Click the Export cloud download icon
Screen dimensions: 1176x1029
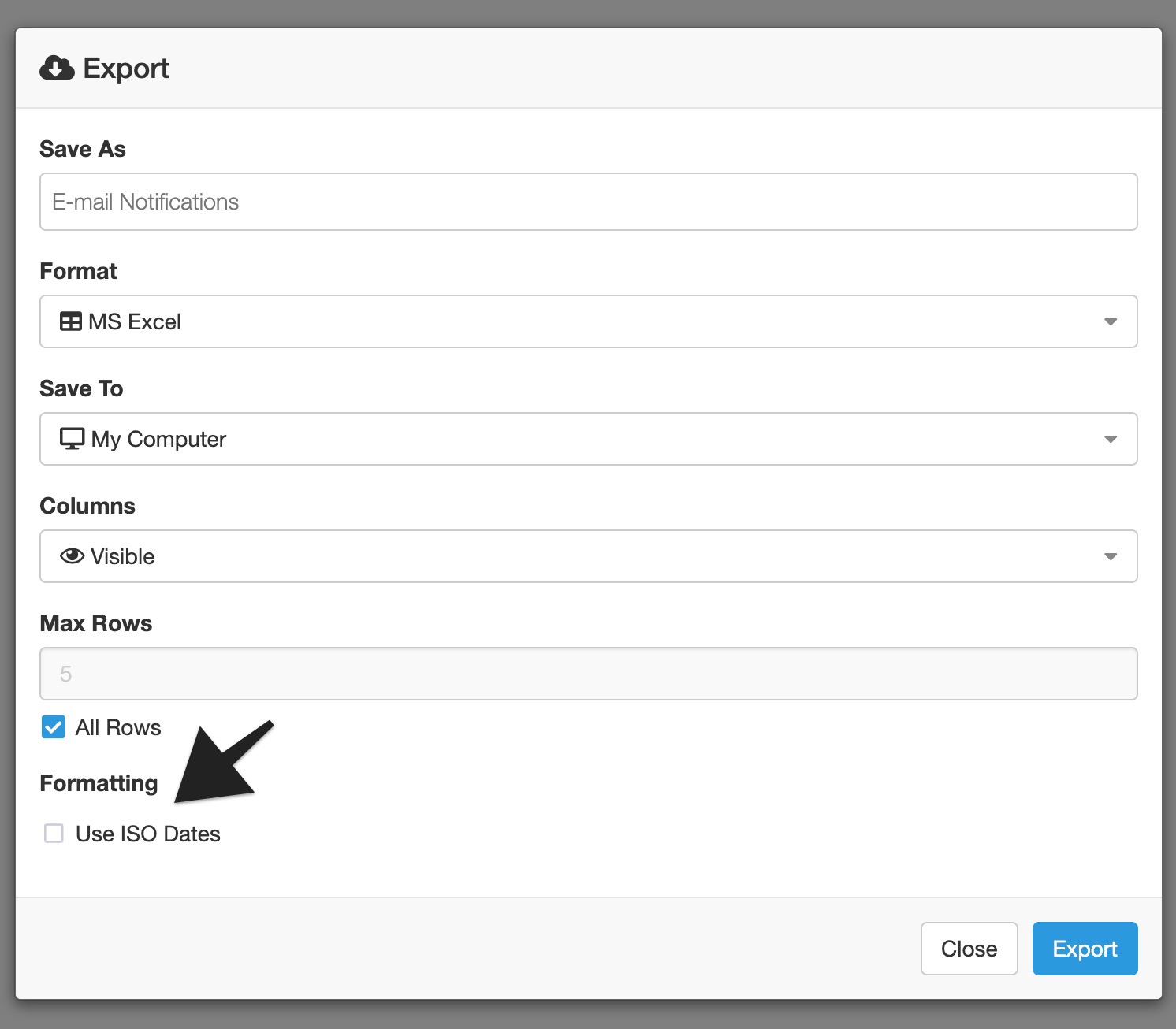pos(57,69)
